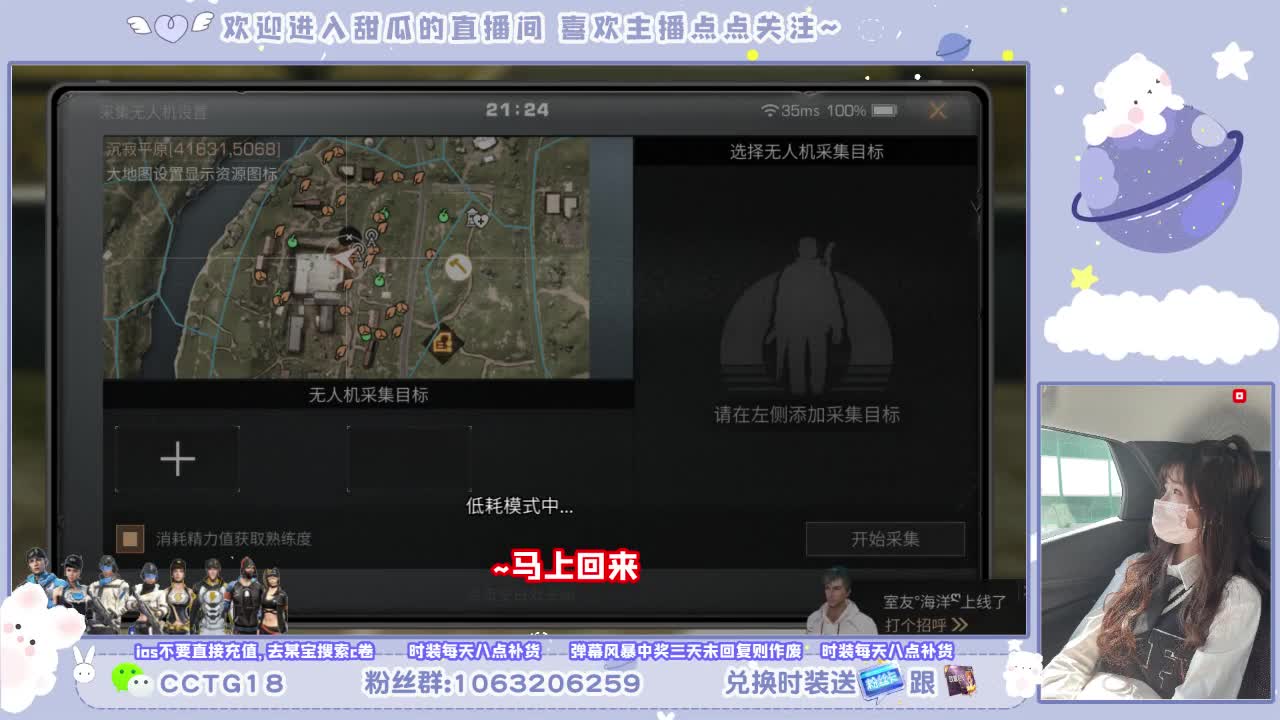Screen dimensions: 1280x720
Task: Click the hammer marker on the map
Action: pos(458,267)
